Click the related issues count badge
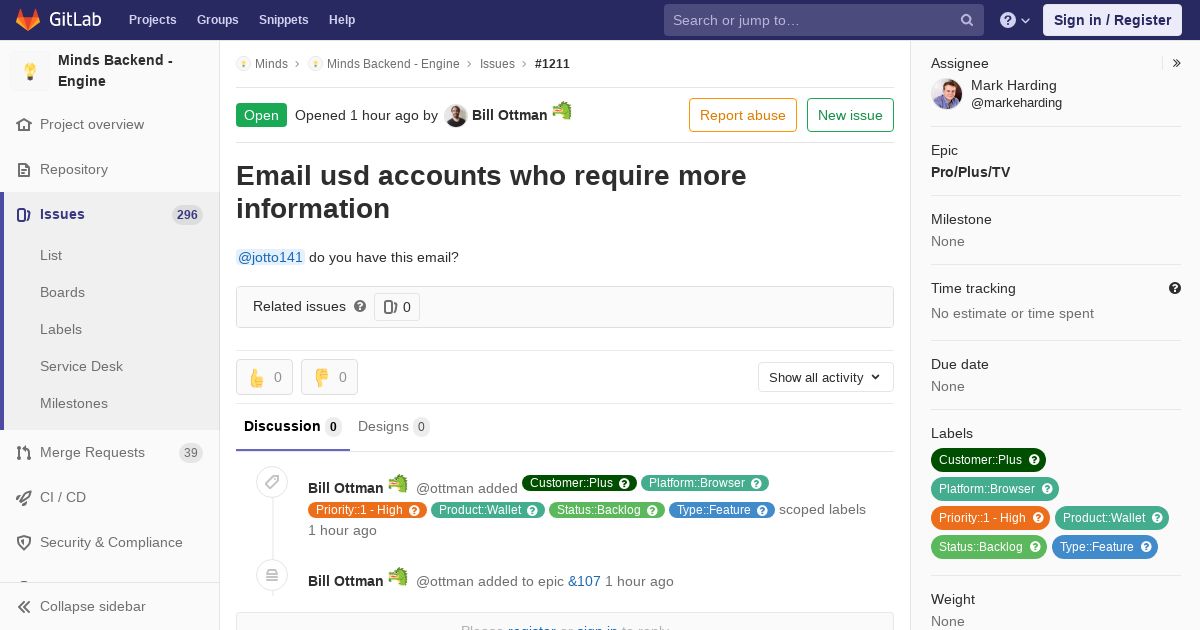This screenshot has height=630, width=1200. tap(397, 307)
